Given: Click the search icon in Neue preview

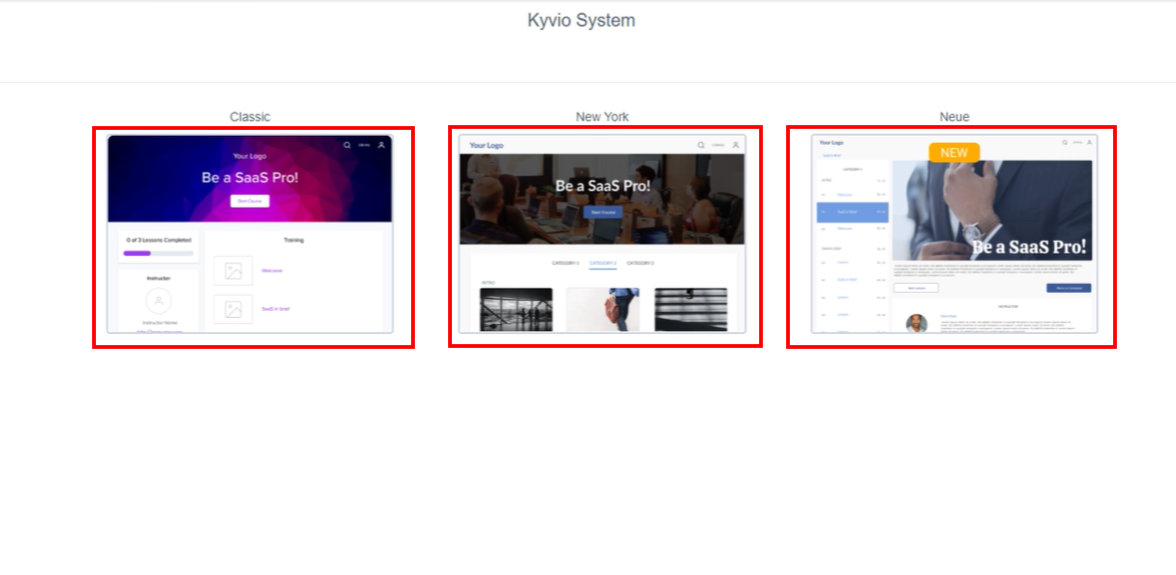Looking at the screenshot, I should coord(1064,142).
